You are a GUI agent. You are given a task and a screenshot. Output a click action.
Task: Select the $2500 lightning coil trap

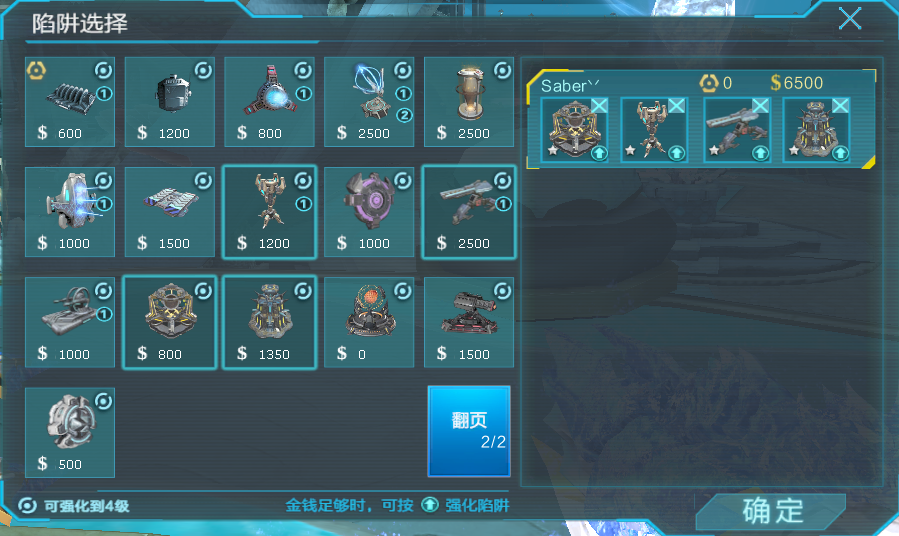coord(369,101)
